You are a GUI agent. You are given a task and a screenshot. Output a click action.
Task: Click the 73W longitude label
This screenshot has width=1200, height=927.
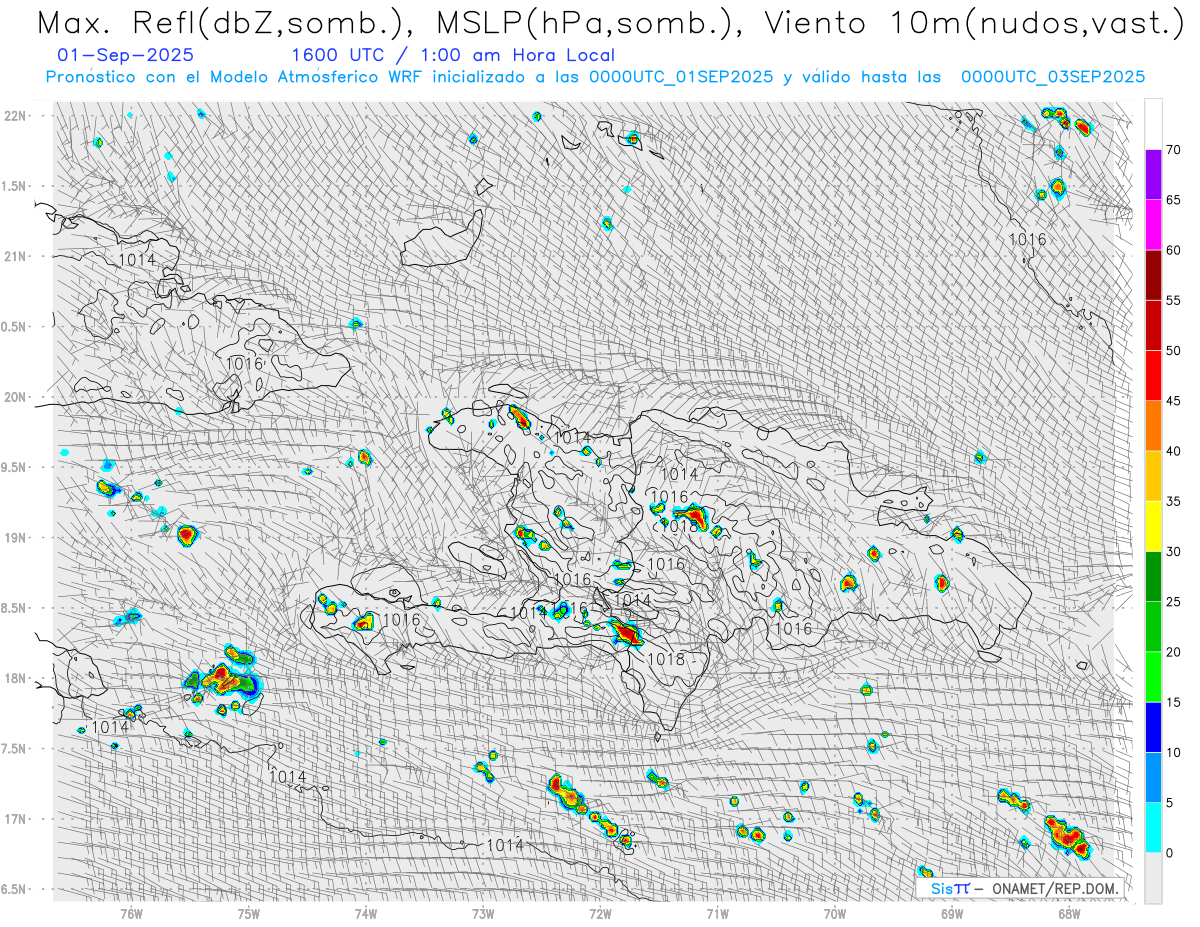coord(483,912)
